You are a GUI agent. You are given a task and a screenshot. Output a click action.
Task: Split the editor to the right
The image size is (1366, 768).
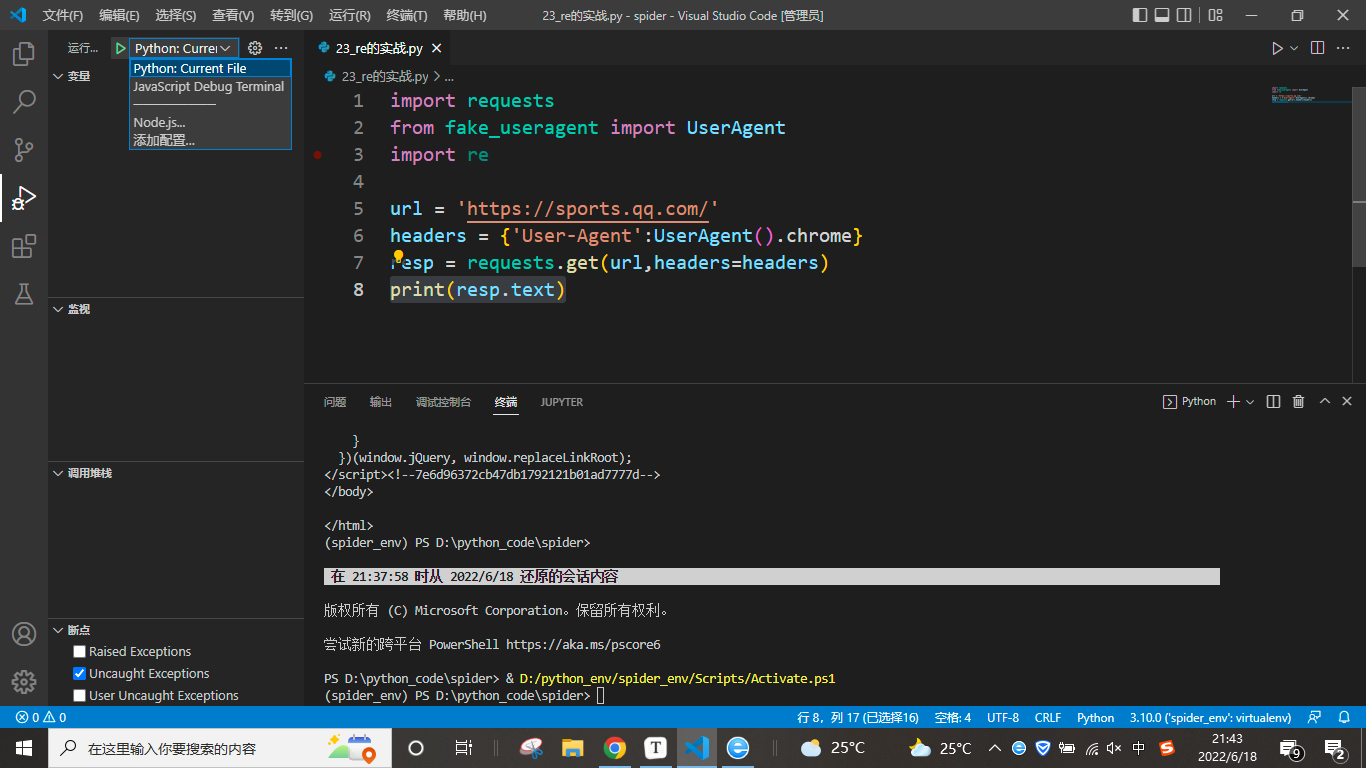point(1317,48)
